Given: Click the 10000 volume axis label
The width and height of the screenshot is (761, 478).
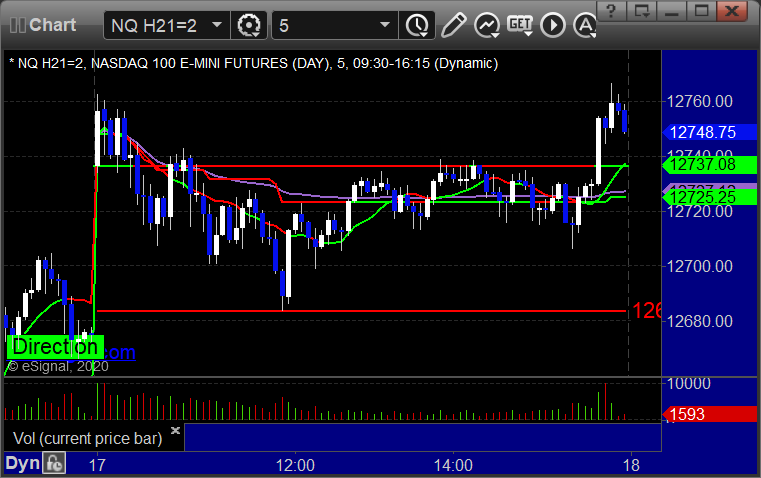Looking at the screenshot, I should [689, 383].
